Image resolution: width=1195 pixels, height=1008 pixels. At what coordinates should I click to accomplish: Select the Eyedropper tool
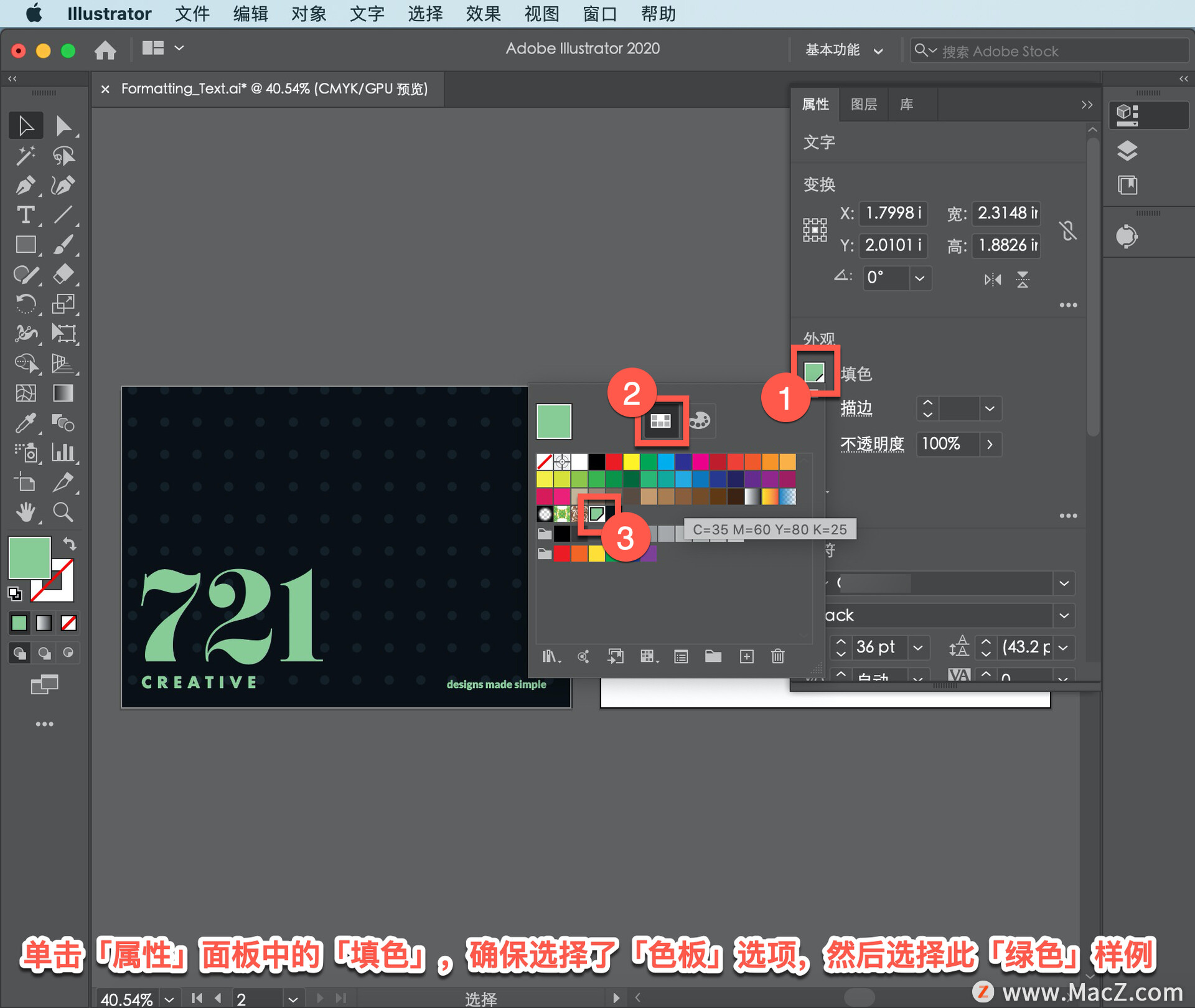tap(26, 423)
